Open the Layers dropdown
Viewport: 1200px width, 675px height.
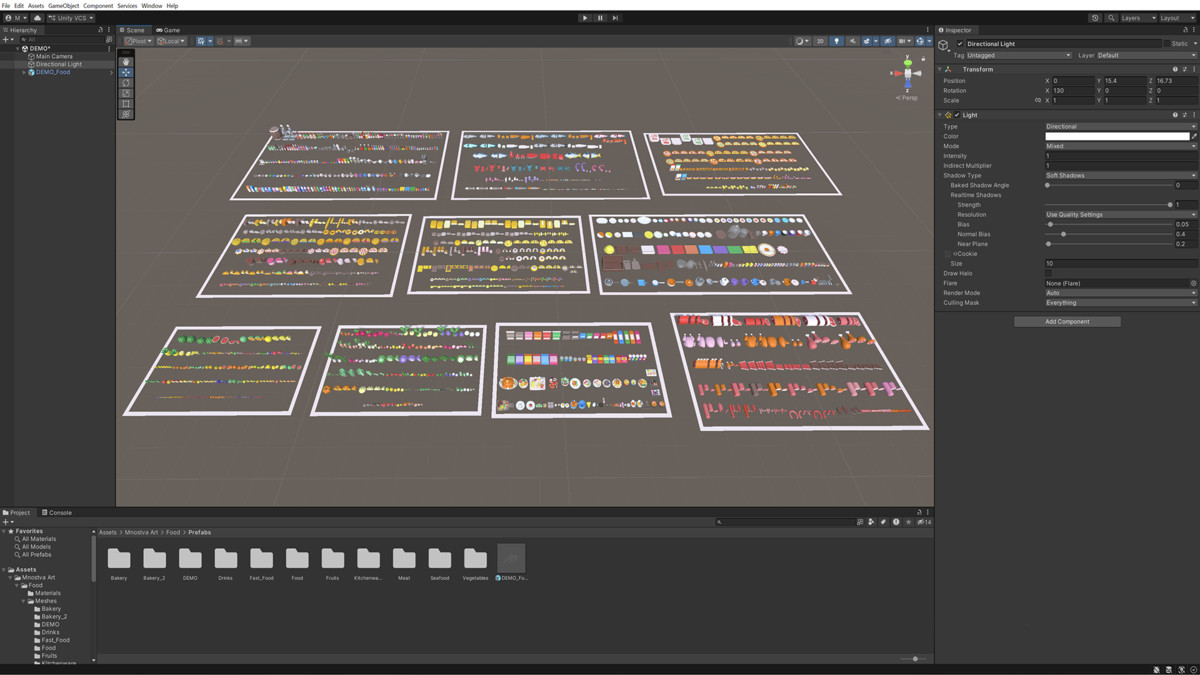coord(1138,18)
